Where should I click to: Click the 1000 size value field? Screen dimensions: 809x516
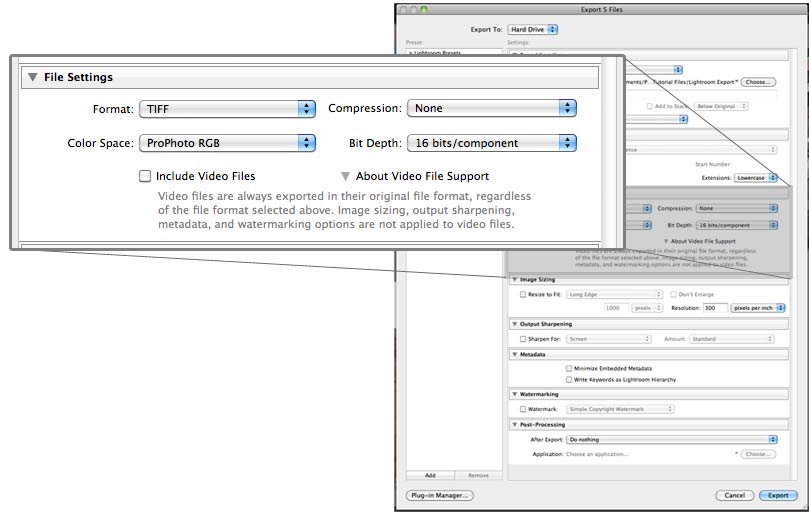point(616,308)
